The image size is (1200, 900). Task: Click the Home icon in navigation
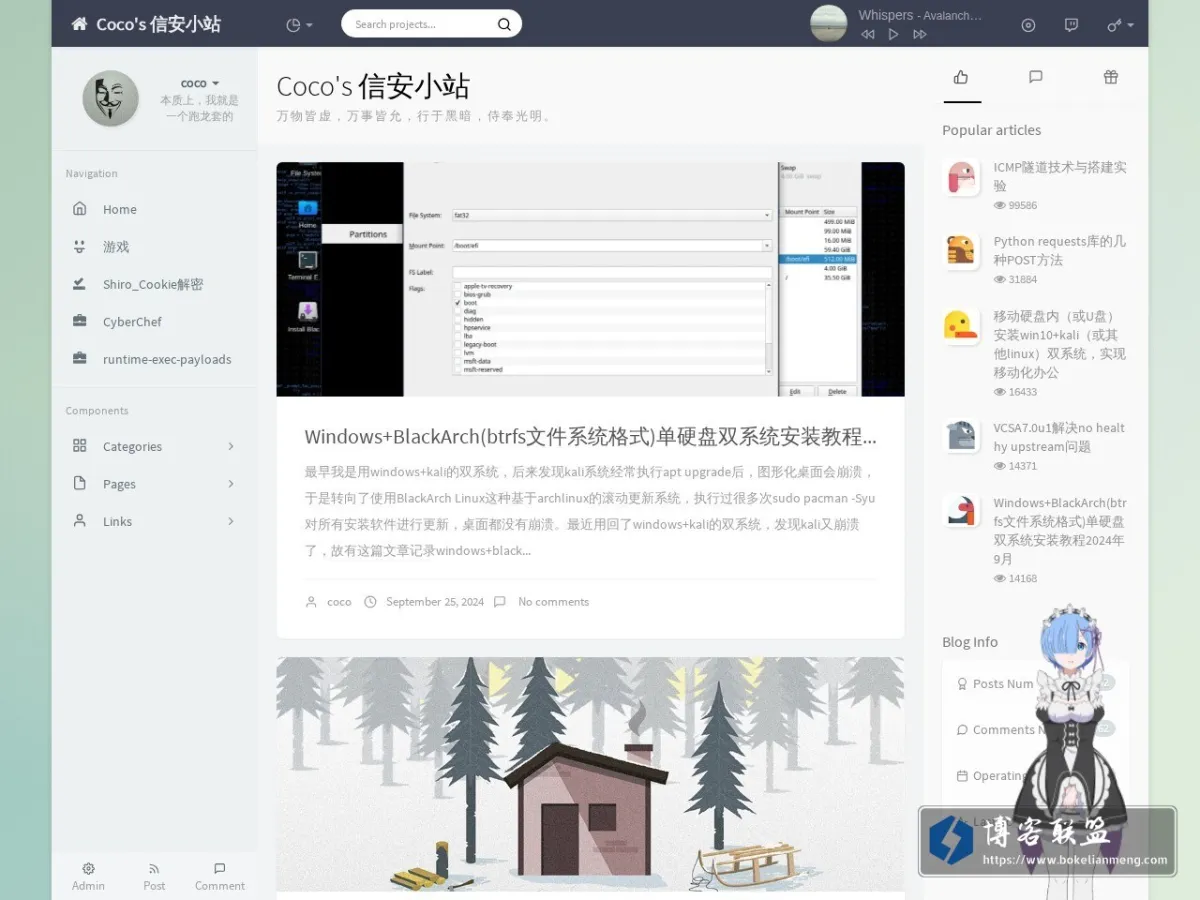(80, 209)
